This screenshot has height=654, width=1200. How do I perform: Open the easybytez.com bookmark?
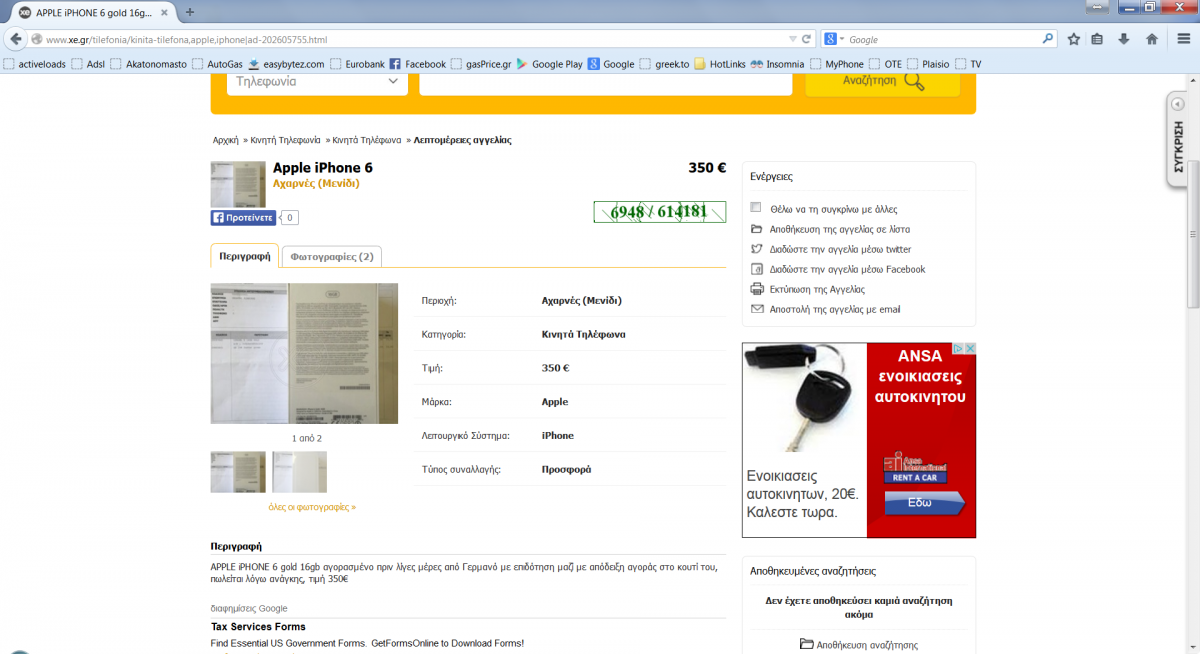click(x=286, y=64)
